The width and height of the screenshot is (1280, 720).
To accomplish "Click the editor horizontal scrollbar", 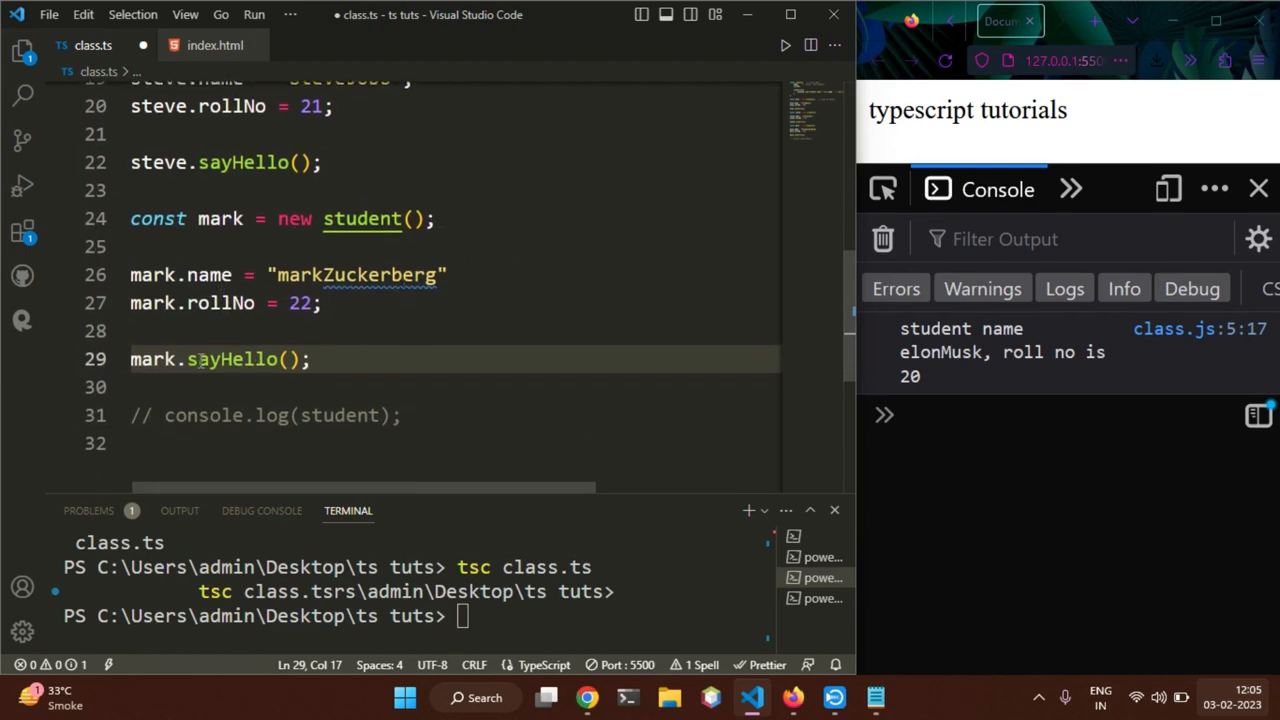I will [x=364, y=488].
